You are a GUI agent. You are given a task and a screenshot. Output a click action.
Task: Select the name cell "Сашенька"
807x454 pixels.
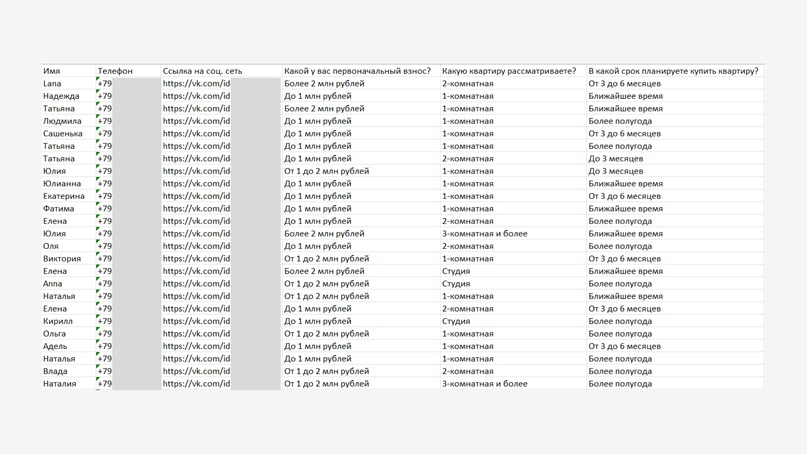pyautogui.click(x=63, y=134)
